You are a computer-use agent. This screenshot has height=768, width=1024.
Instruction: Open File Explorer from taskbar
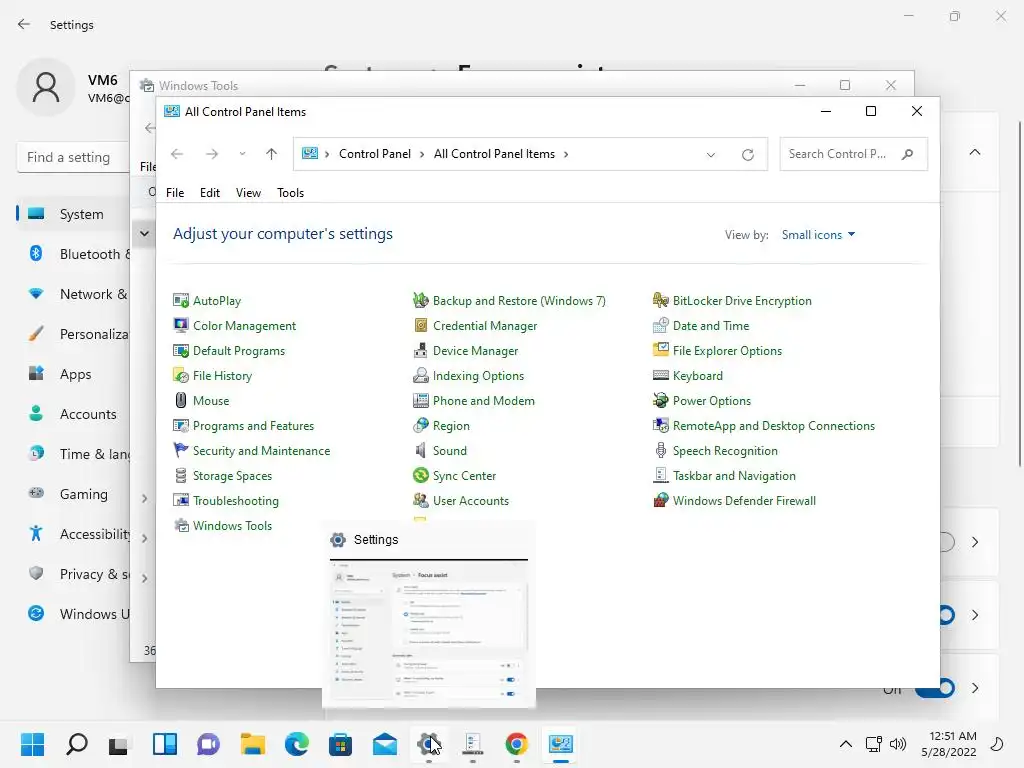tap(253, 744)
